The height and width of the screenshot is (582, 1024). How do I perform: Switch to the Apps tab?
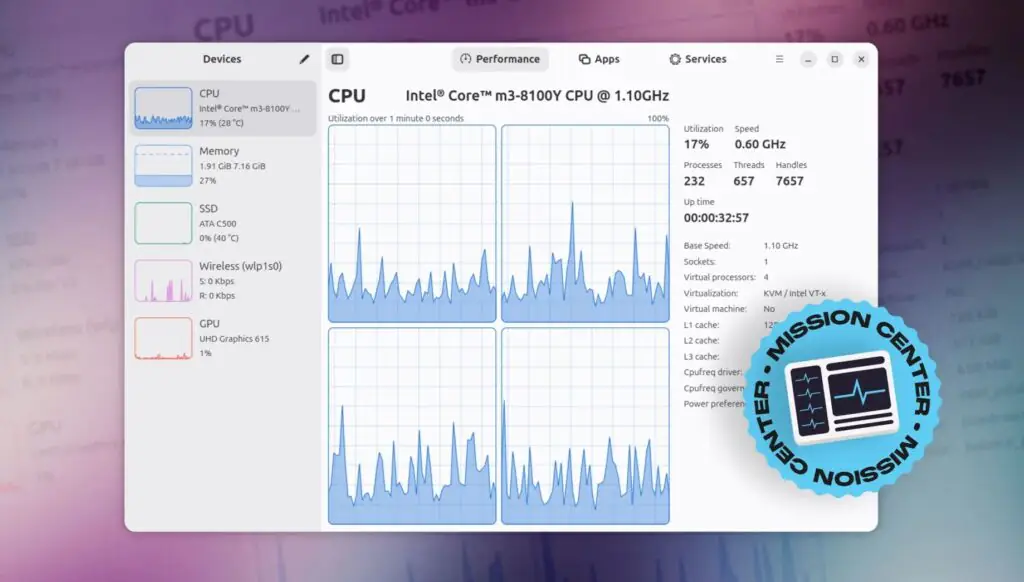coord(598,59)
